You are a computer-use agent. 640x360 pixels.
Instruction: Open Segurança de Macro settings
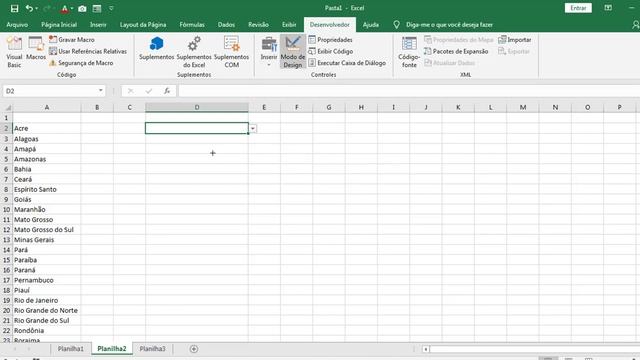[81, 63]
